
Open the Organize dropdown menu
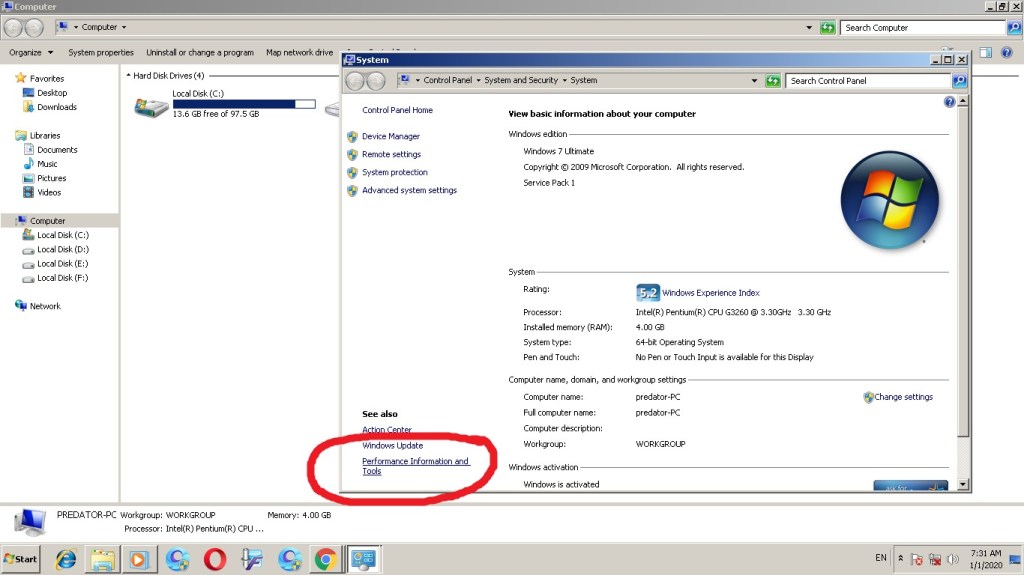click(x=31, y=53)
